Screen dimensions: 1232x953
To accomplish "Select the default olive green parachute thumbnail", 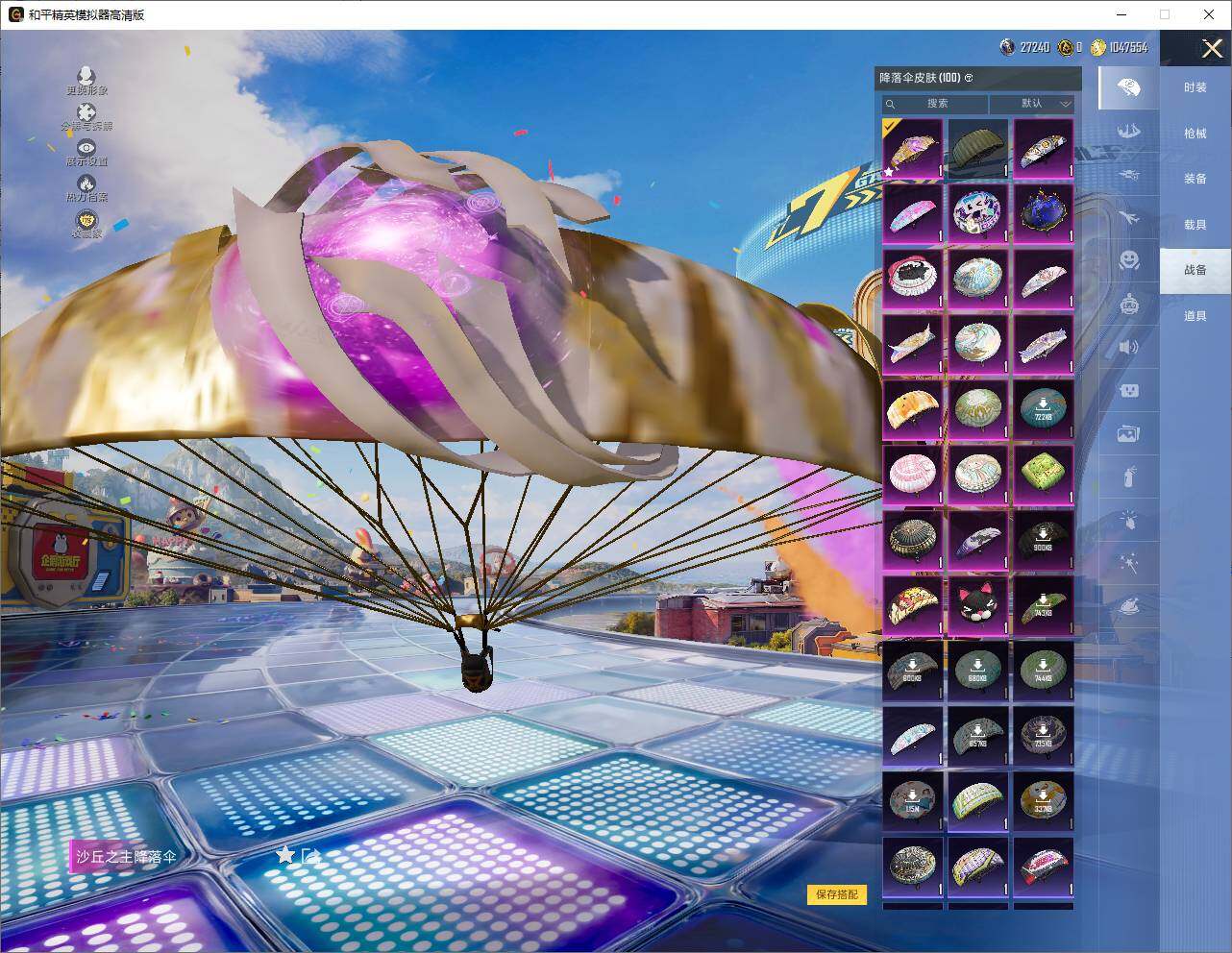I will tap(977, 148).
